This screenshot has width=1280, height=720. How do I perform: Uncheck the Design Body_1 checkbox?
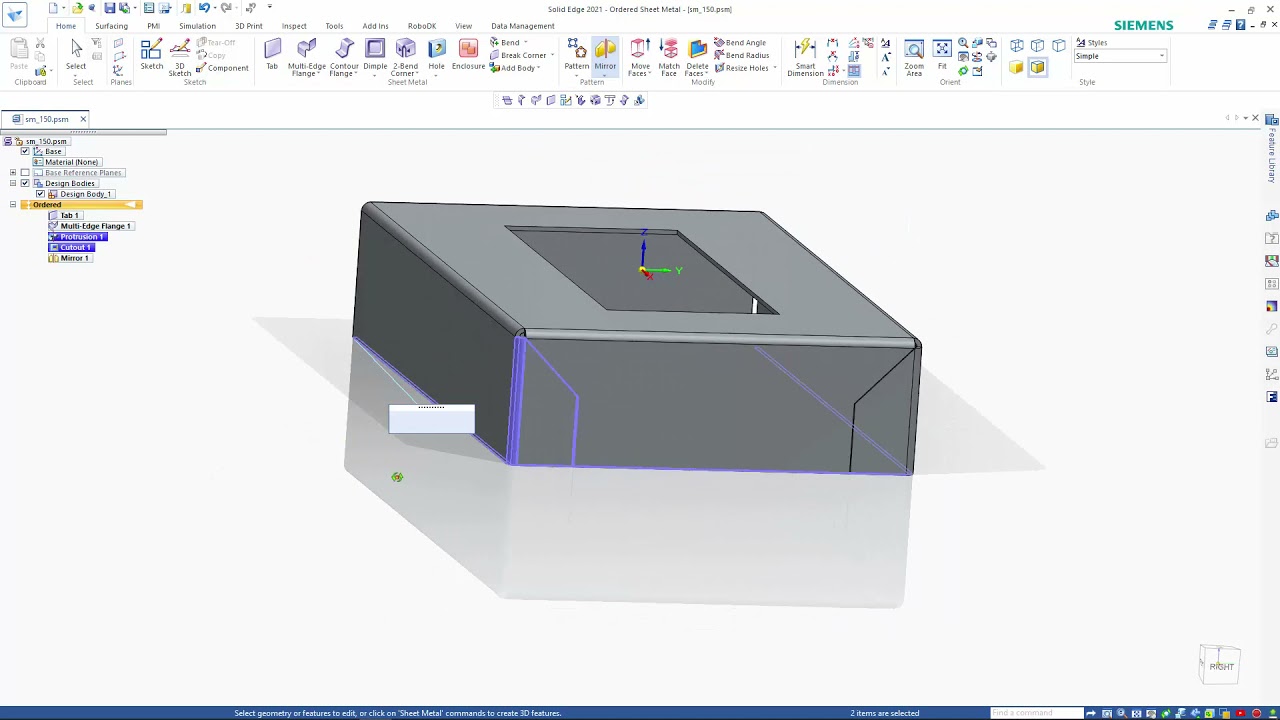[40, 194]
